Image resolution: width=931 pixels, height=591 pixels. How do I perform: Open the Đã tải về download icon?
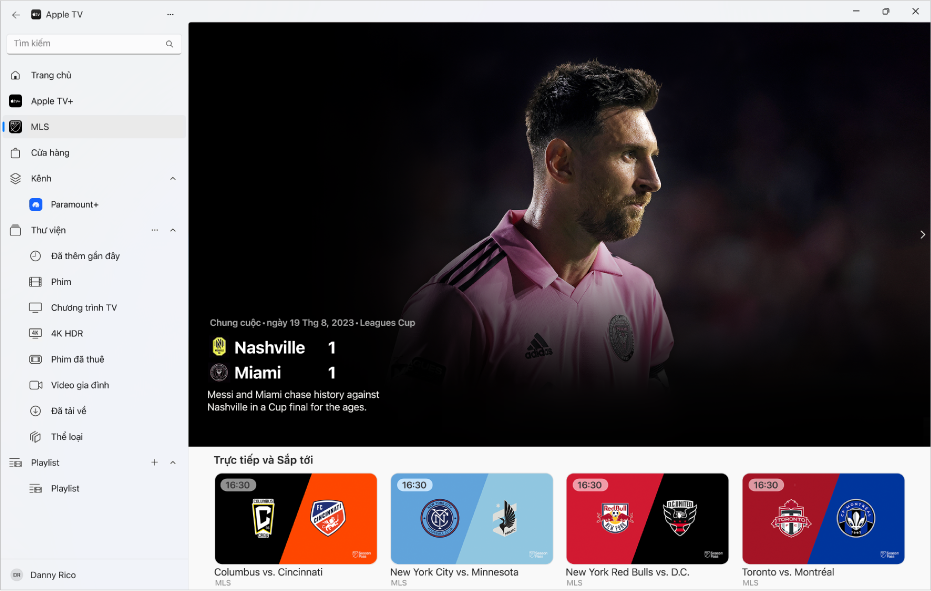pos(36,411)
